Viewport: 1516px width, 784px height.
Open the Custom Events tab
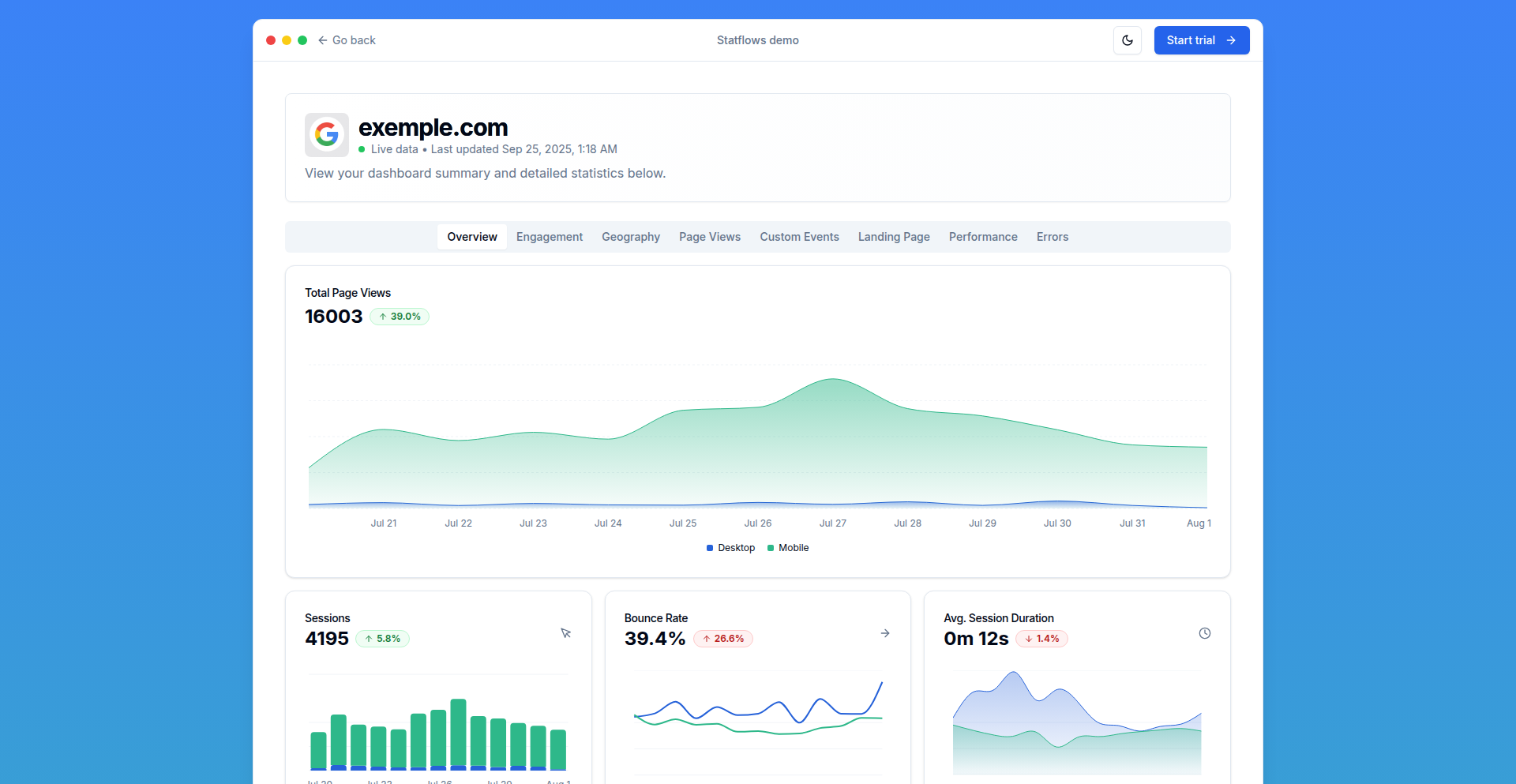pos(799,237)
